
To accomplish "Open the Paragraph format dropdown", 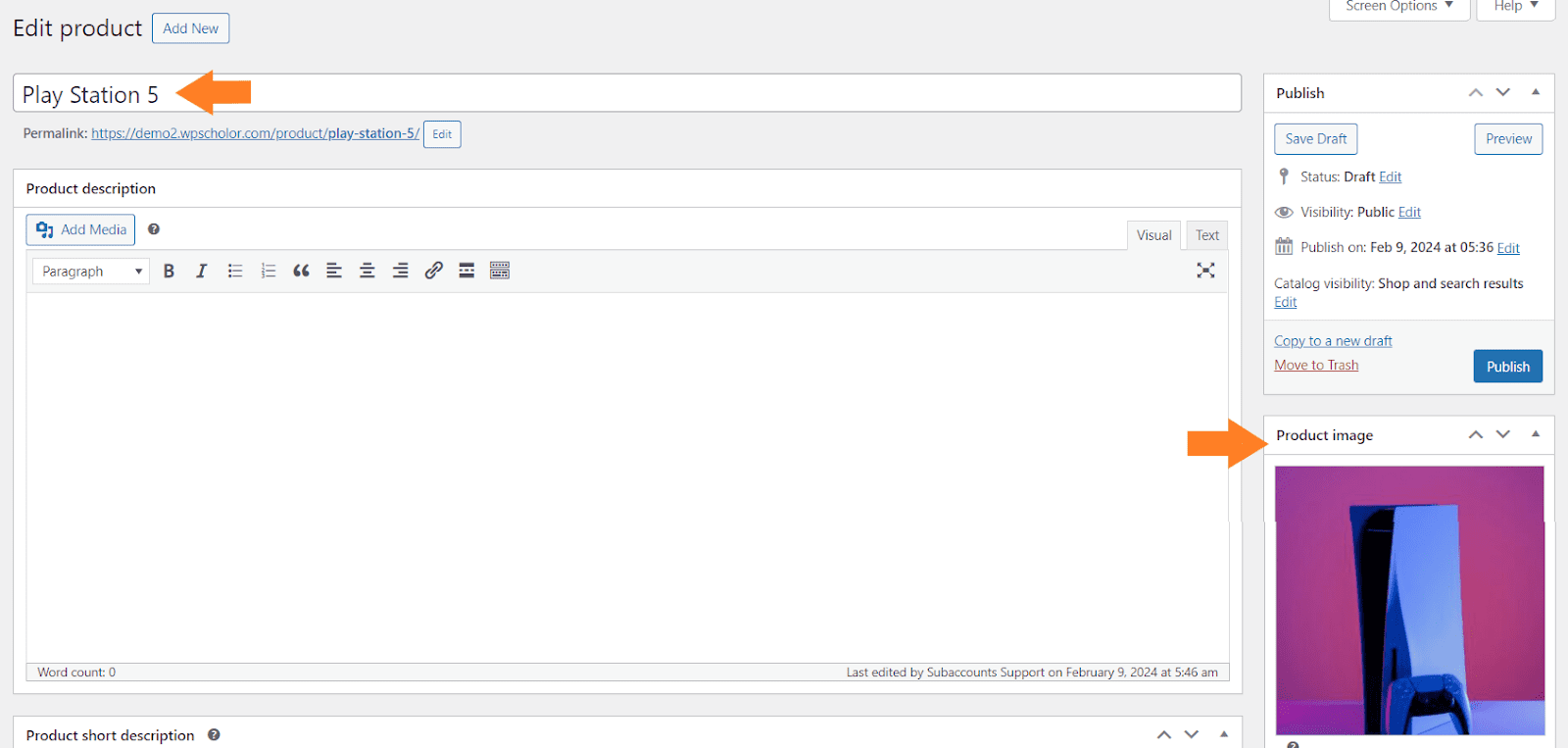I will click(91, 272).
